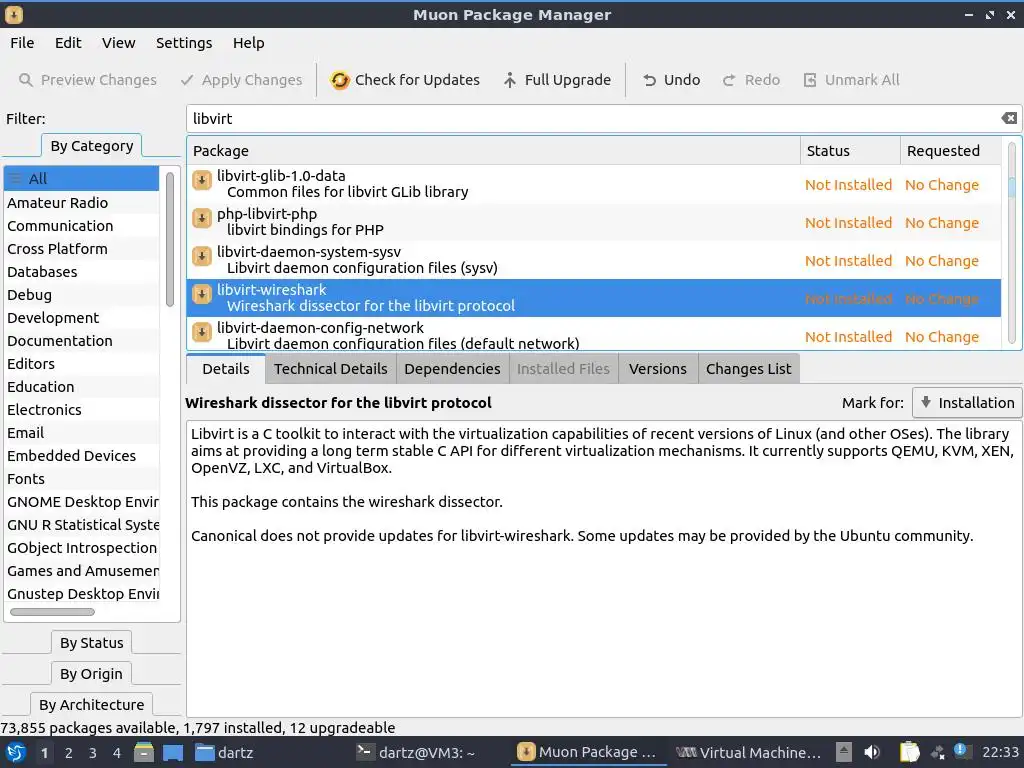
Task: Switch to Virtual Machine Manager taskbar window
Action: 748,752
